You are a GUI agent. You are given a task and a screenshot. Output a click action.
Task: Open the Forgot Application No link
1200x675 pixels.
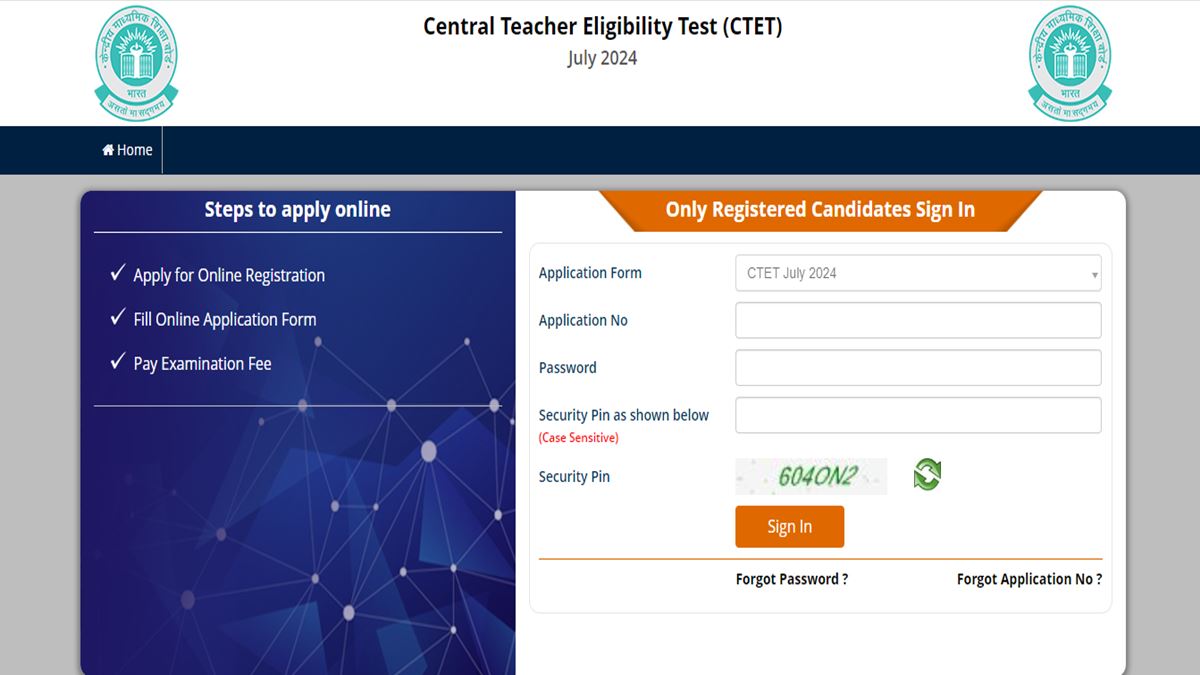click(x=1029, y=578)
